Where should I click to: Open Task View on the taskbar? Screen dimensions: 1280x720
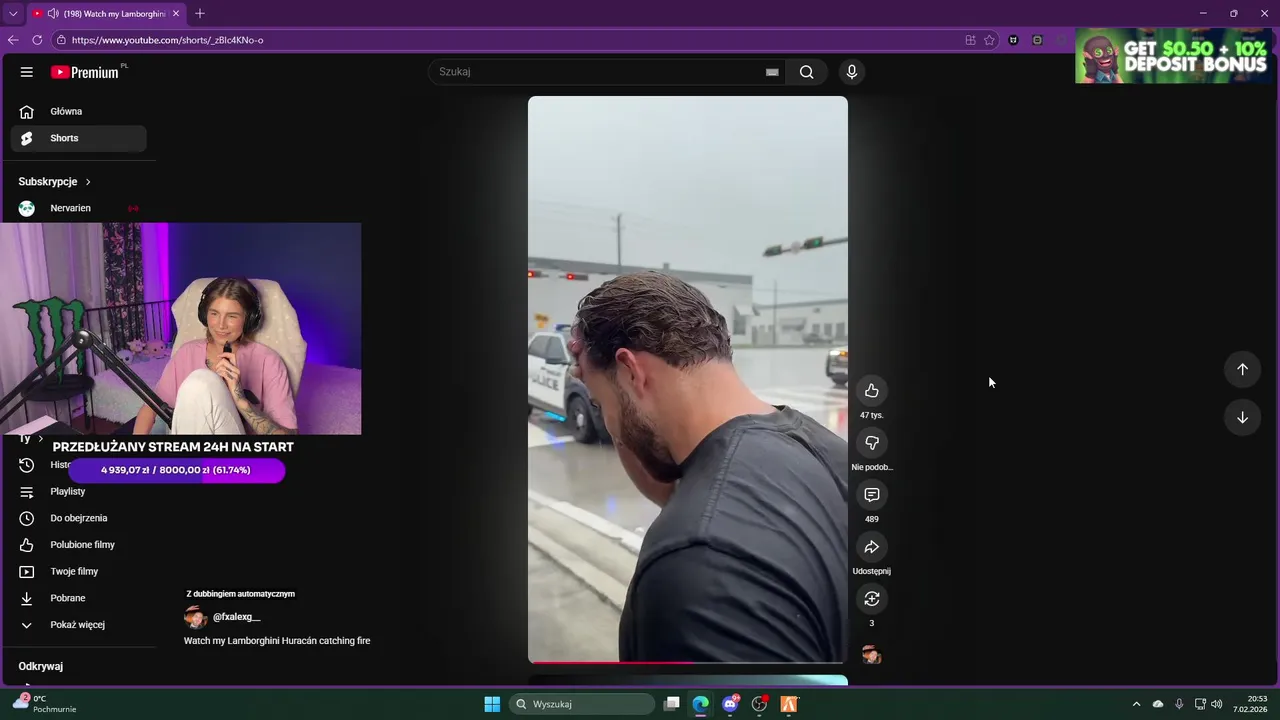(x=672, y=704)
